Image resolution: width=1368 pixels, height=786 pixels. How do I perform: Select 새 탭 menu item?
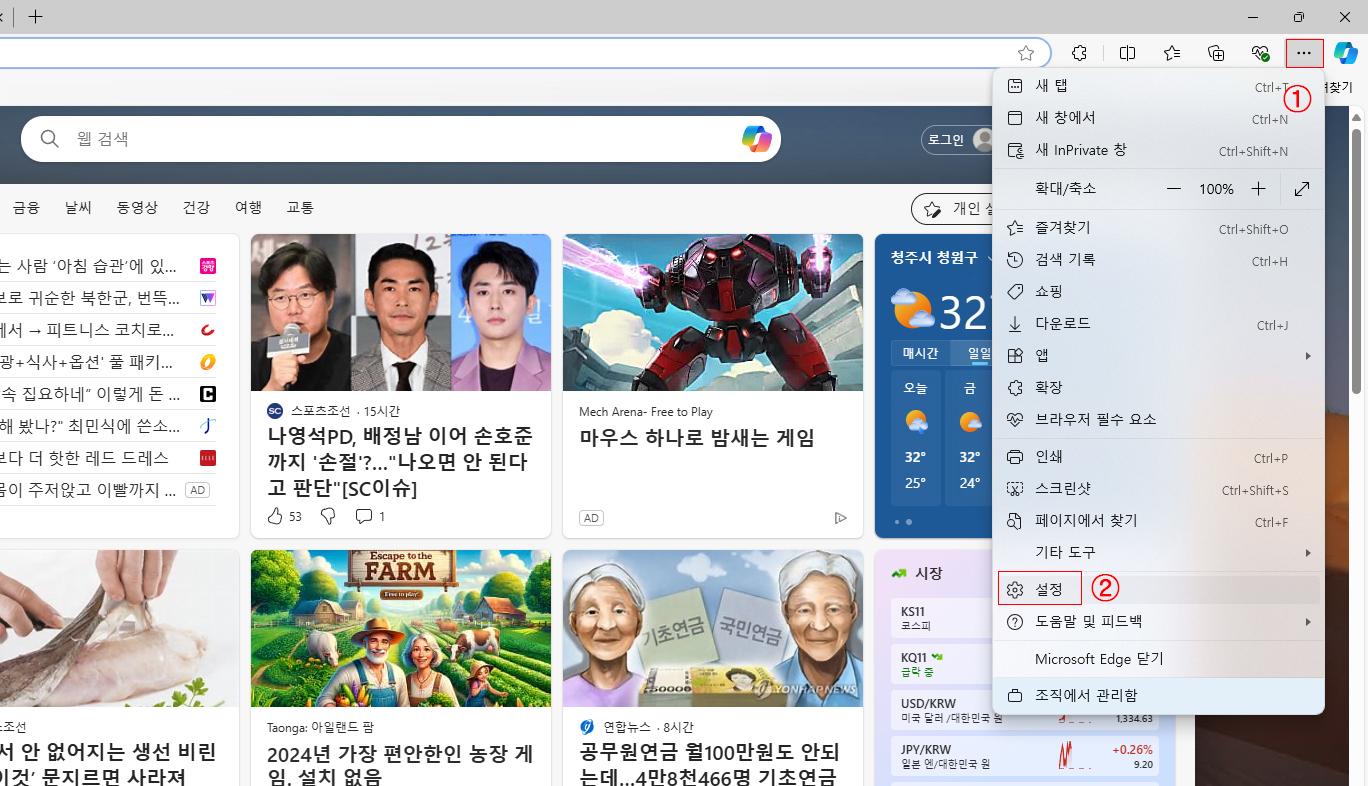[x=1158, y=86]
